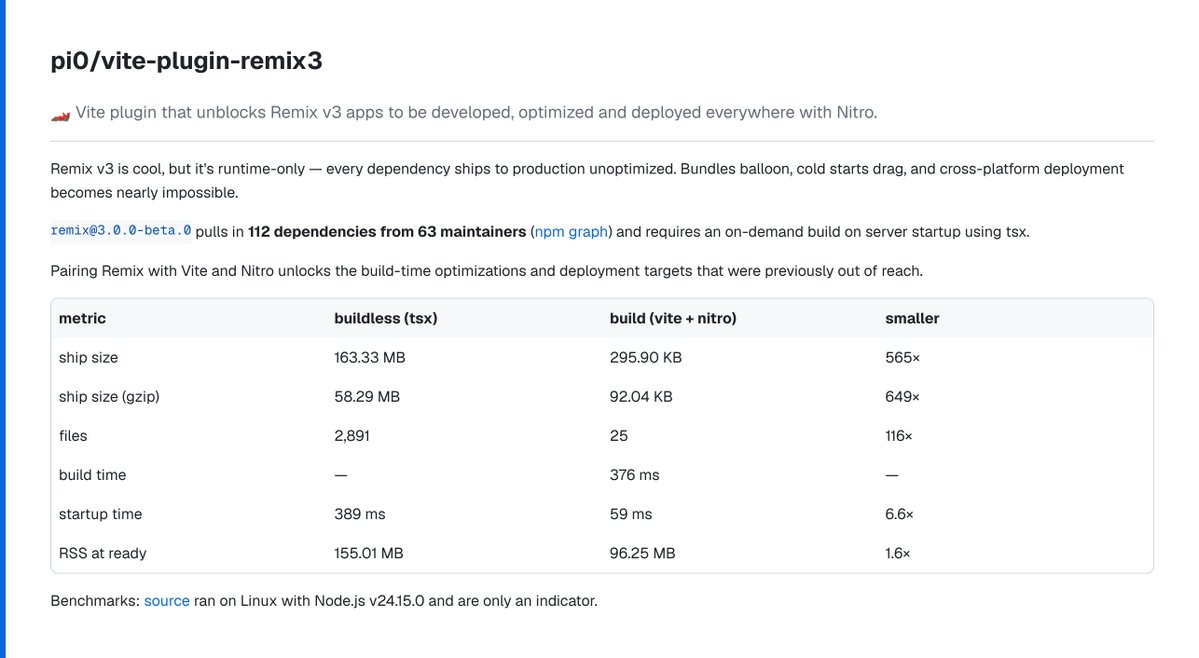Select the "buildless (tsx)" column header

tap(385, 319)
